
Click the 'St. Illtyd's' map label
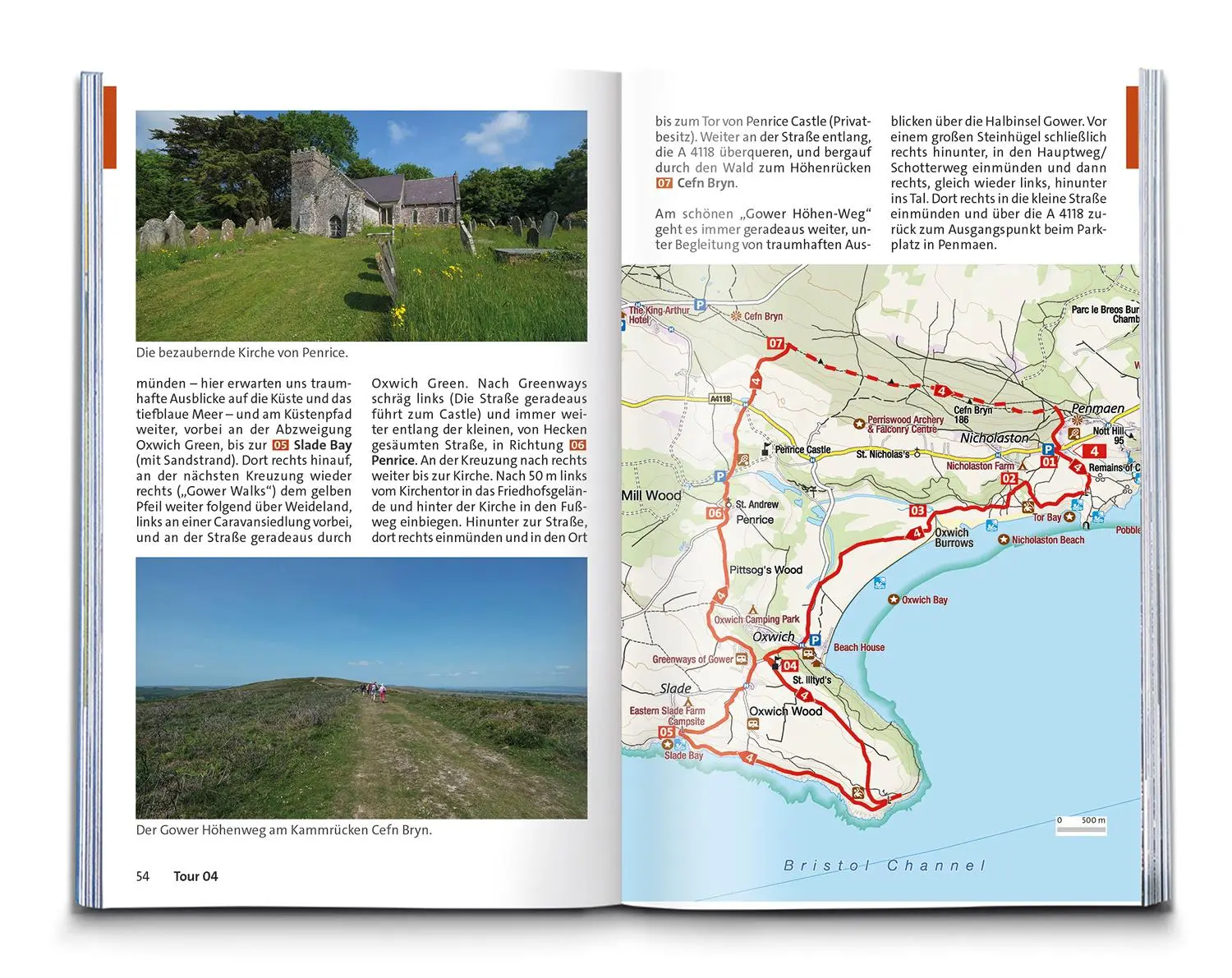[x=812, y=681]
